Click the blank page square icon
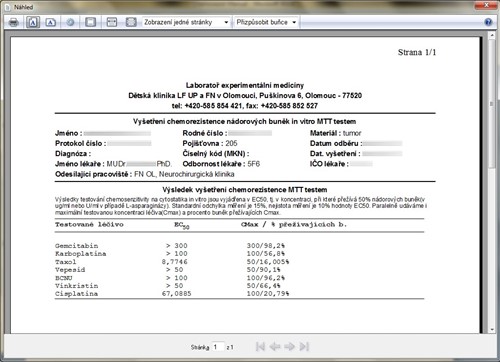Screen dimensions: 500x362 90,22
